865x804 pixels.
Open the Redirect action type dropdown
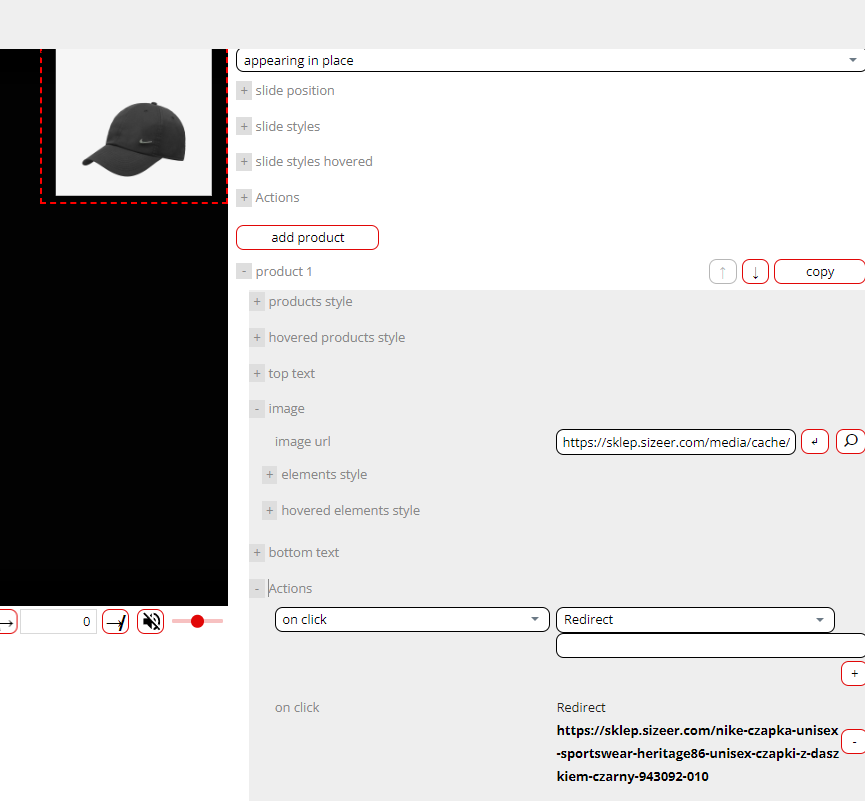click(695, 620)
